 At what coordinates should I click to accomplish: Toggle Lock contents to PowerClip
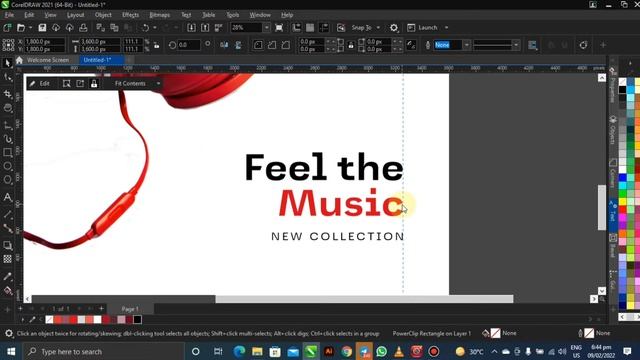(94, 84)
